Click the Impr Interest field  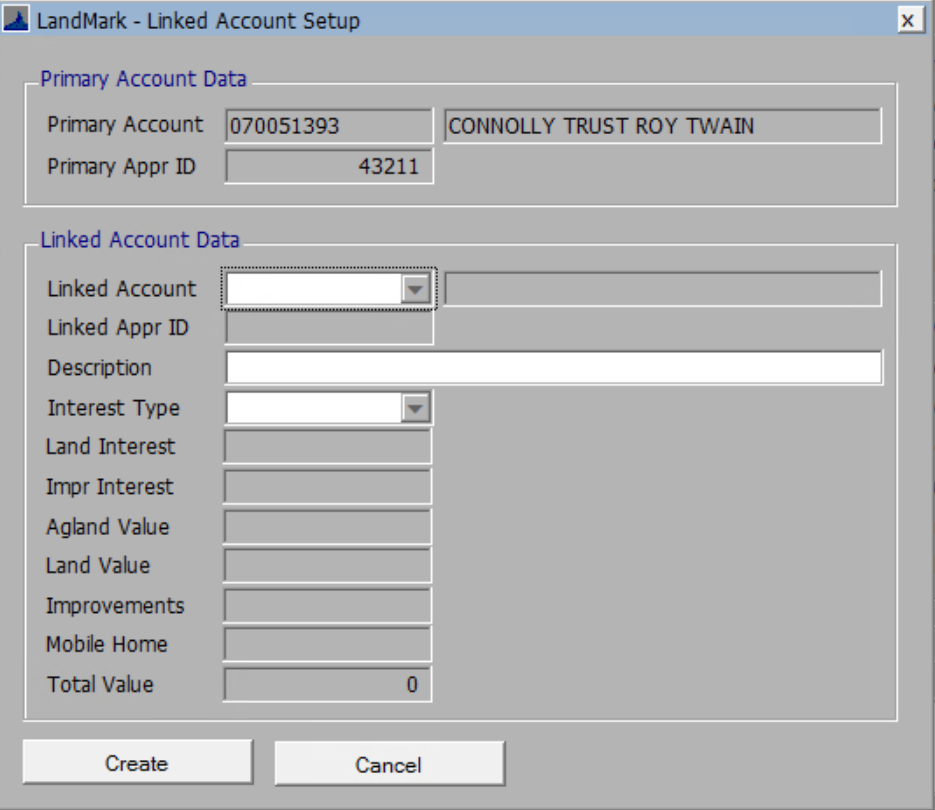point(330,487)
